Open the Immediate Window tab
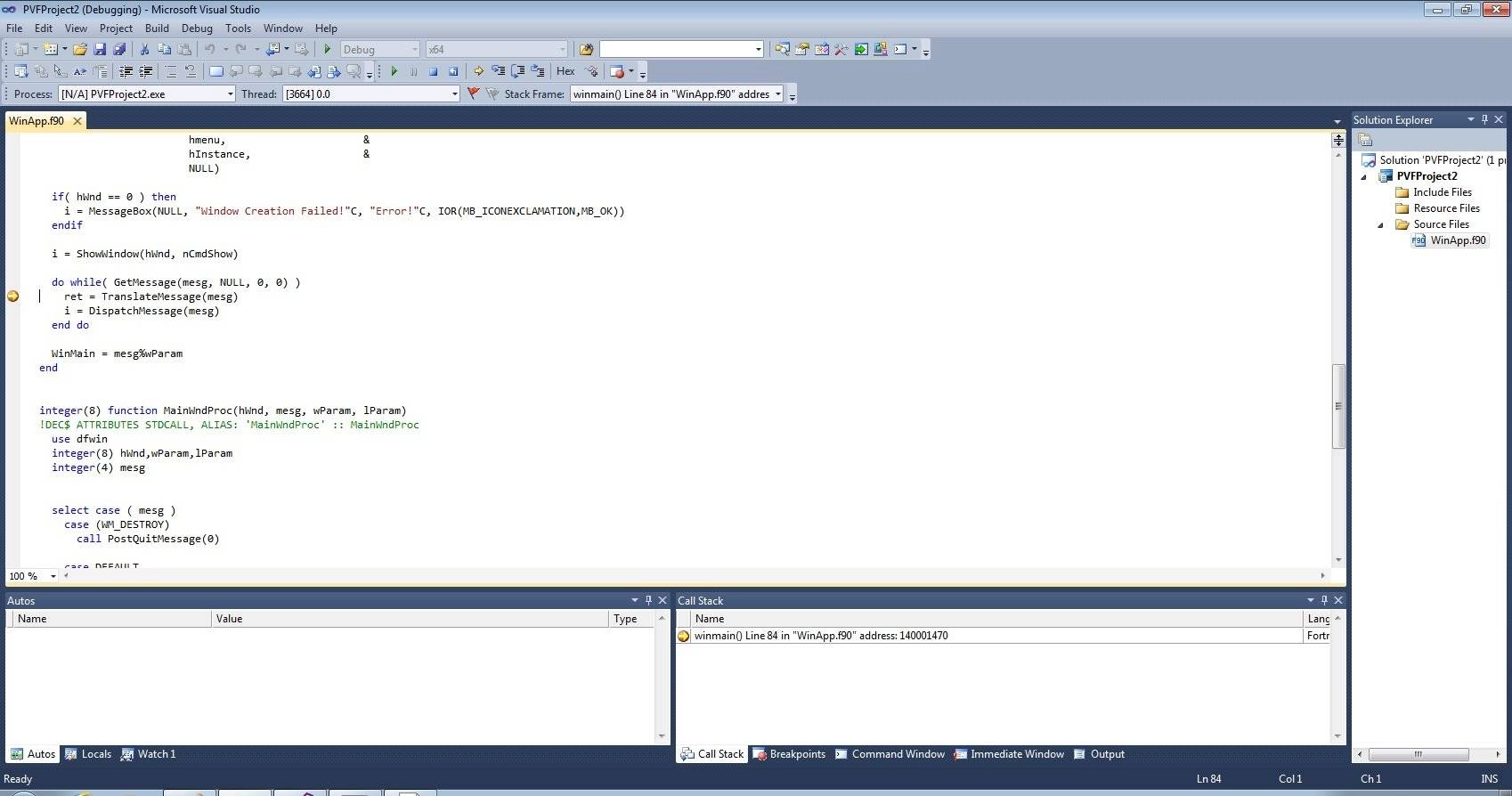 [1009, 754]
